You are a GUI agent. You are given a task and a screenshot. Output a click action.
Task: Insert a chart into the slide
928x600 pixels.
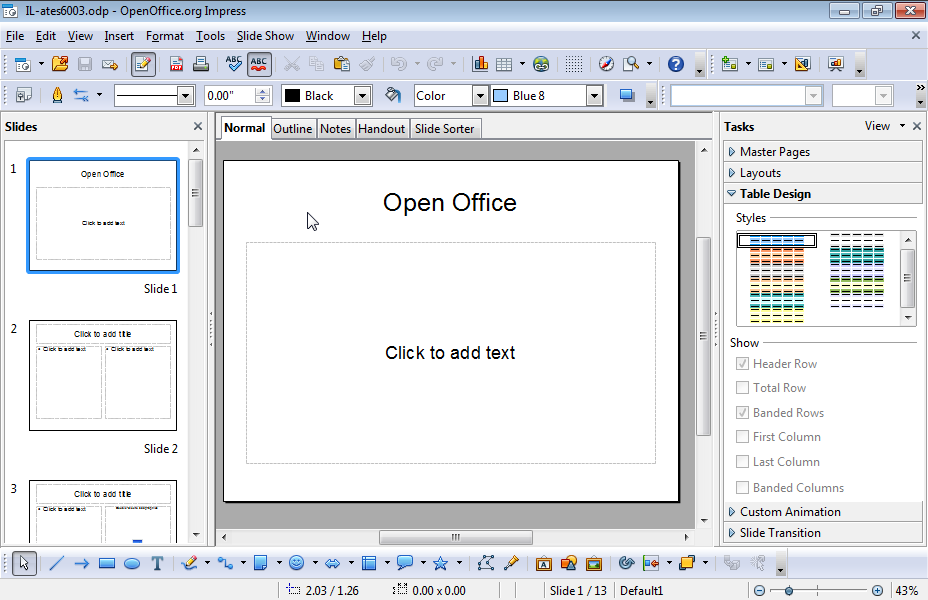tap(480, 63)
